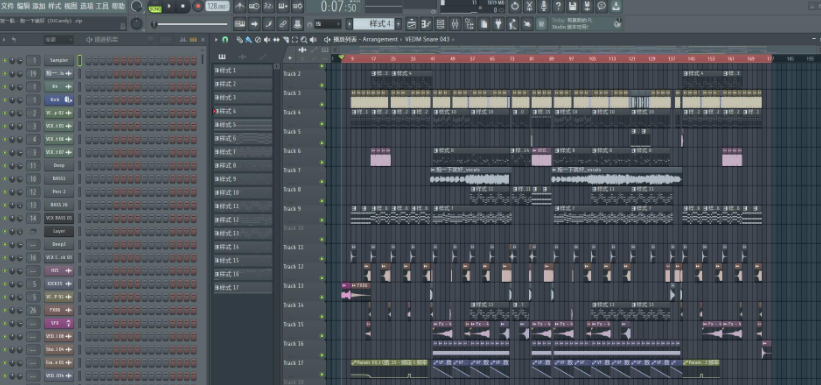Open the plugin picker plug icon
821x385 pixels.
pyautogui.click(x=499, y=24)
